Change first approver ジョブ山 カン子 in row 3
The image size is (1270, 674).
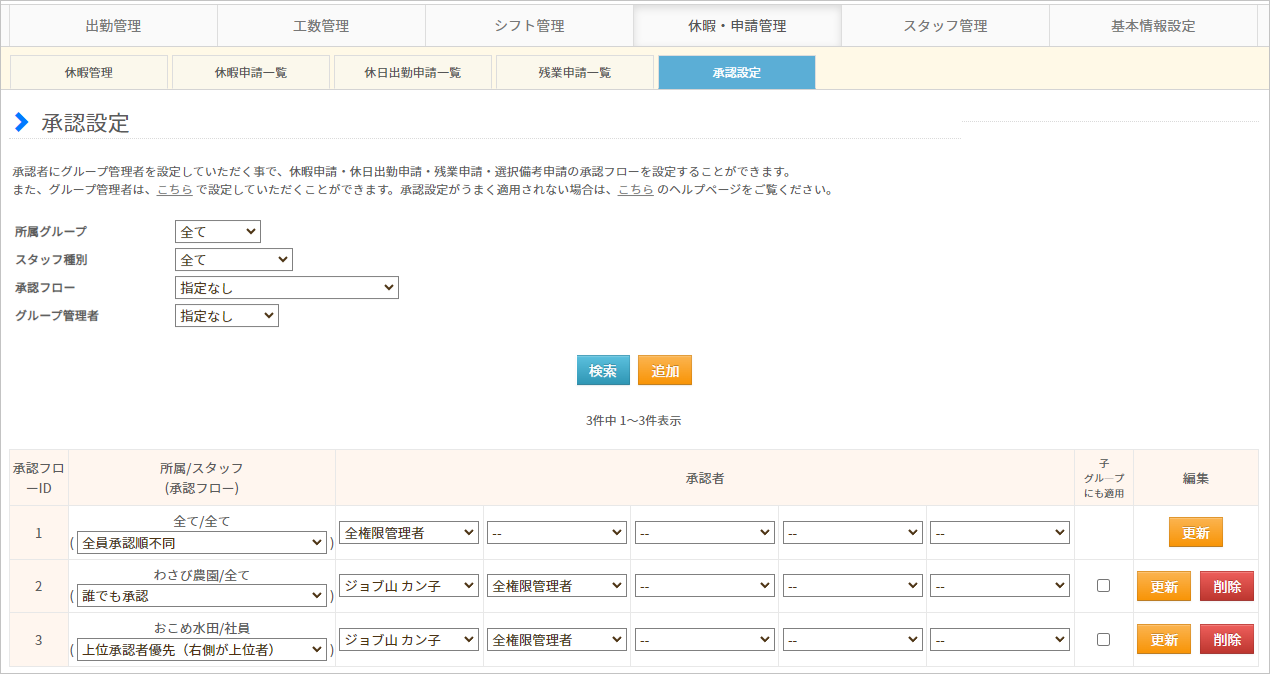pos(409,639)
